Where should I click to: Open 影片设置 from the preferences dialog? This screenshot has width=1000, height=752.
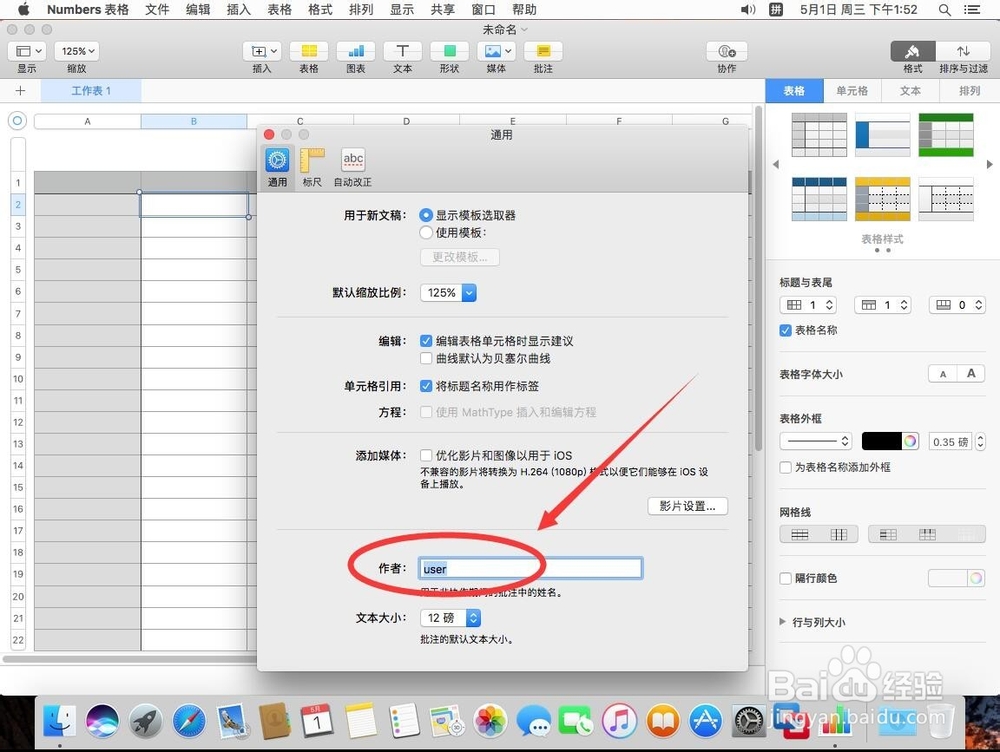[x=687, y=506]
